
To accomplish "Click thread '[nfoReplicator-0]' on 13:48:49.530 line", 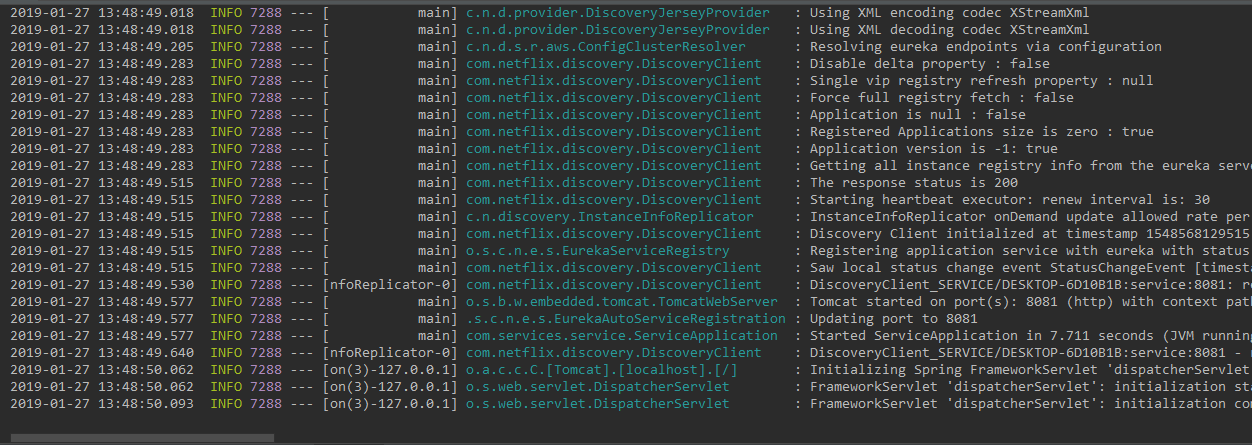I will pyautogui.click(x=389, y=285).
